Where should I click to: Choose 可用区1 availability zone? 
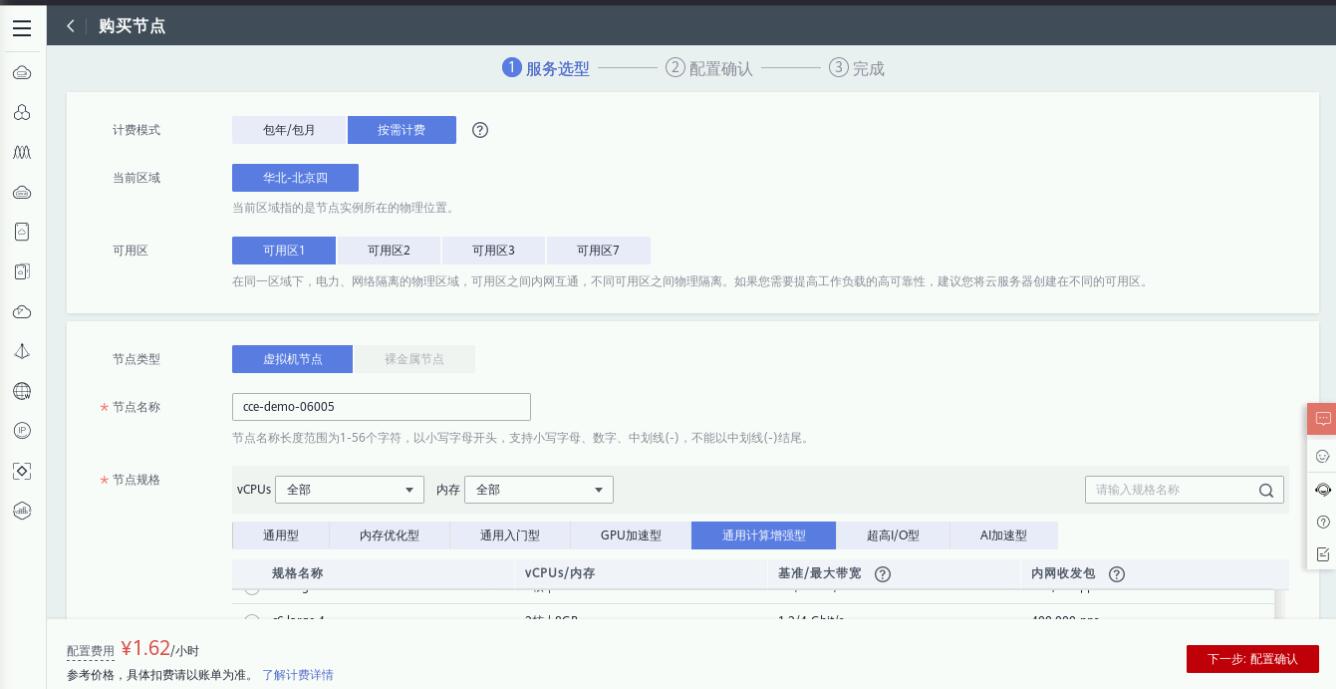(x=284, y=250)
